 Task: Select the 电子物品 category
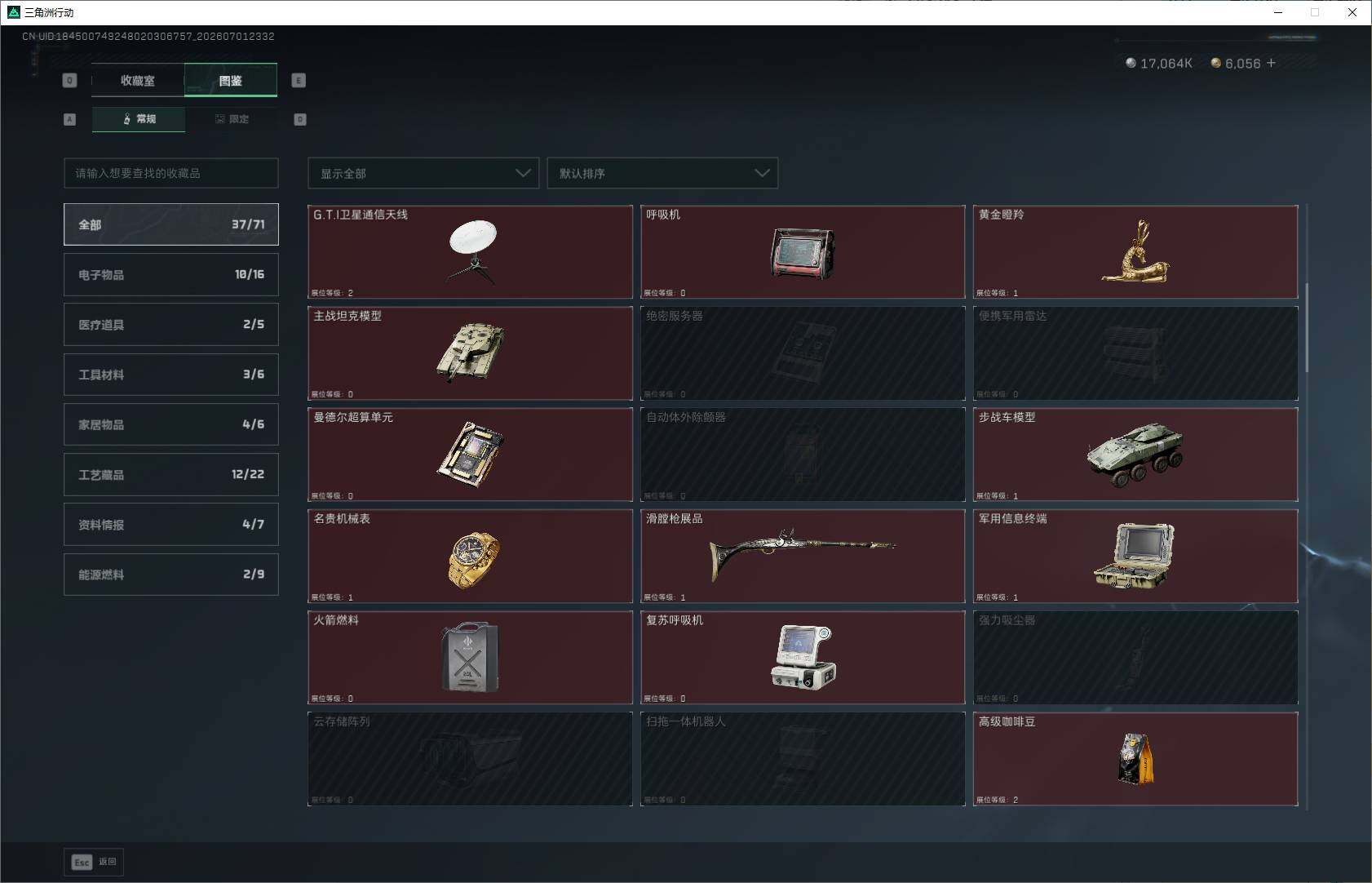coord(171,274)
